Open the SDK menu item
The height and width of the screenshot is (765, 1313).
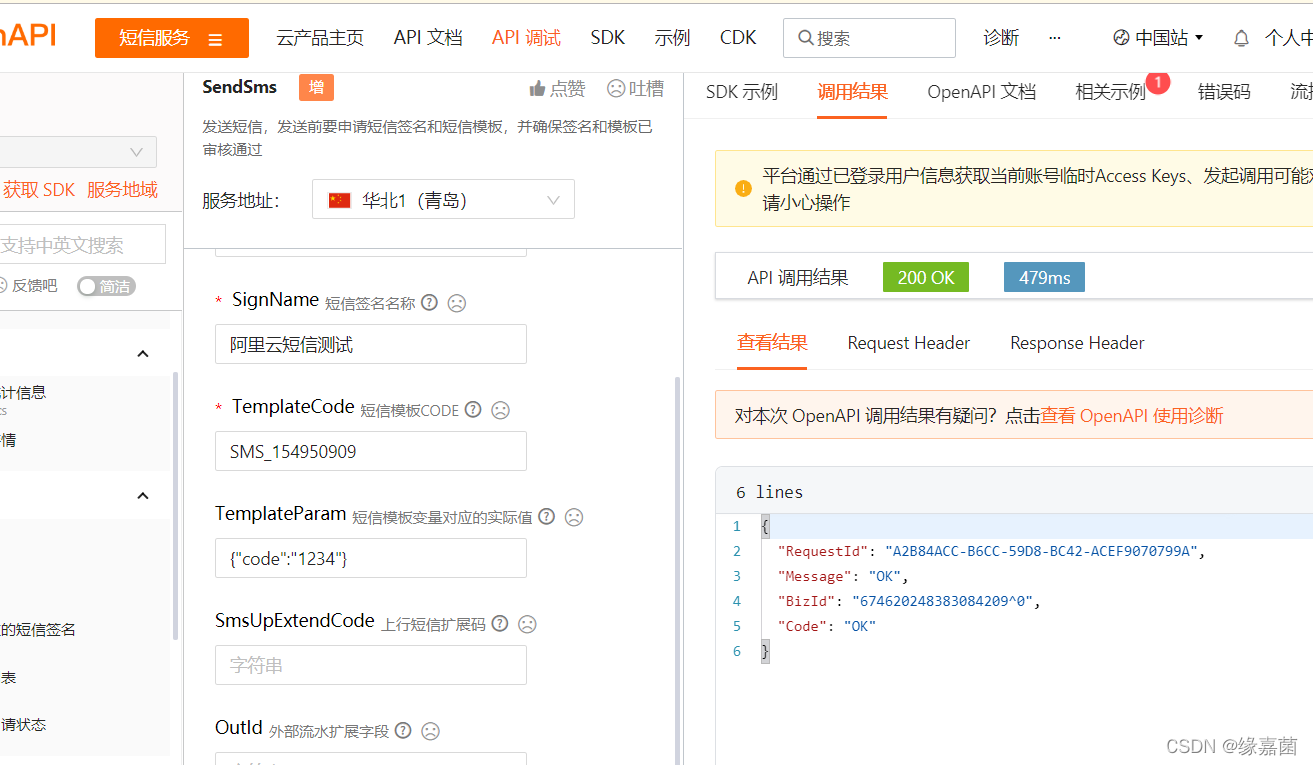tap(608, 38)
